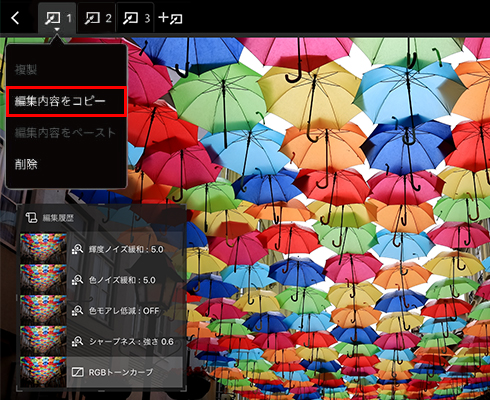
Task: Click 削除 to delete this version
Action: tap(26, 164)
